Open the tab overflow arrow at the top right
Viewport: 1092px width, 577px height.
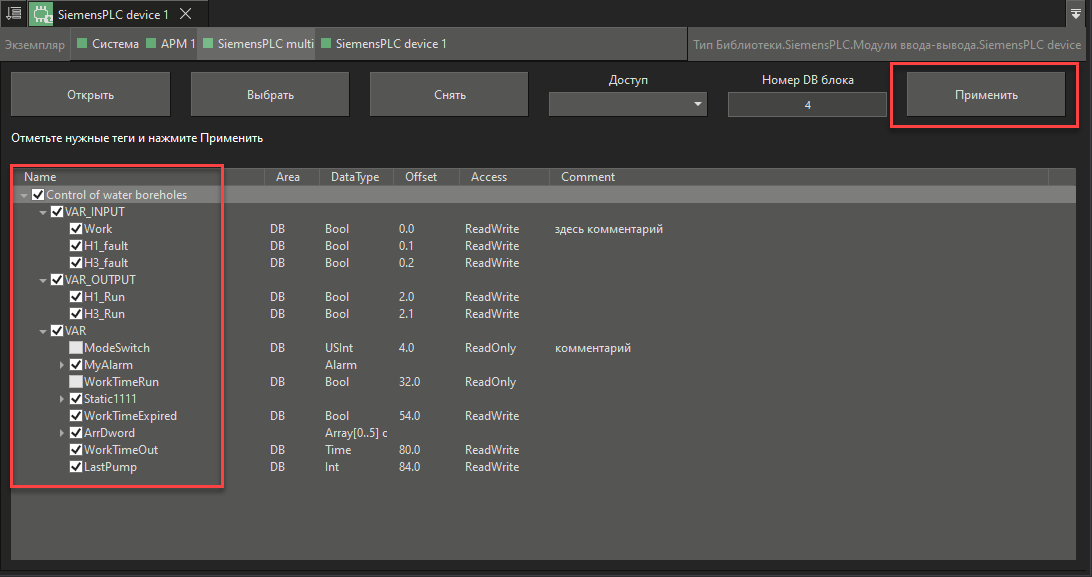pos(1076,13)
